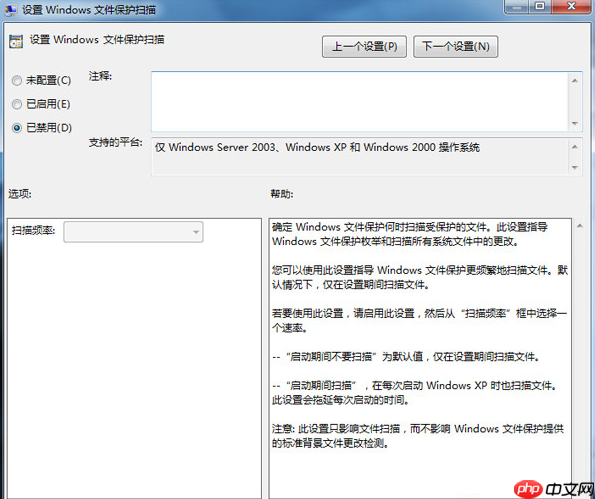The height and width of the screenshot is (499, 595).
Task: Click the 扫描频率 label in options
Action: (33, 230)
